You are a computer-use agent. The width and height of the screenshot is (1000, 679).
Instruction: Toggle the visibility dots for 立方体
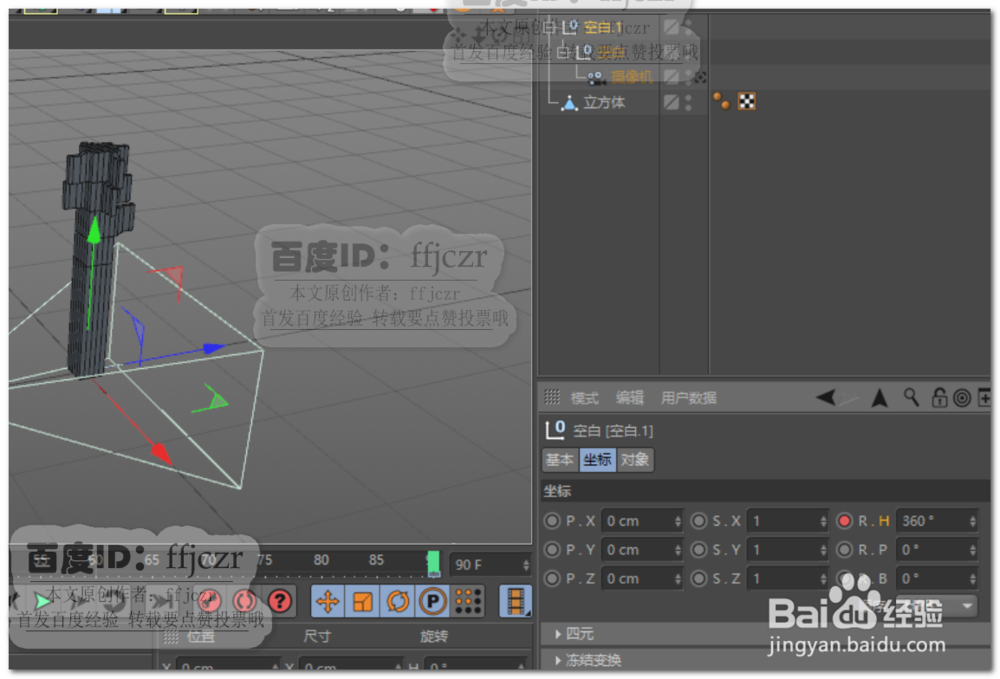[x=688, y=103]
